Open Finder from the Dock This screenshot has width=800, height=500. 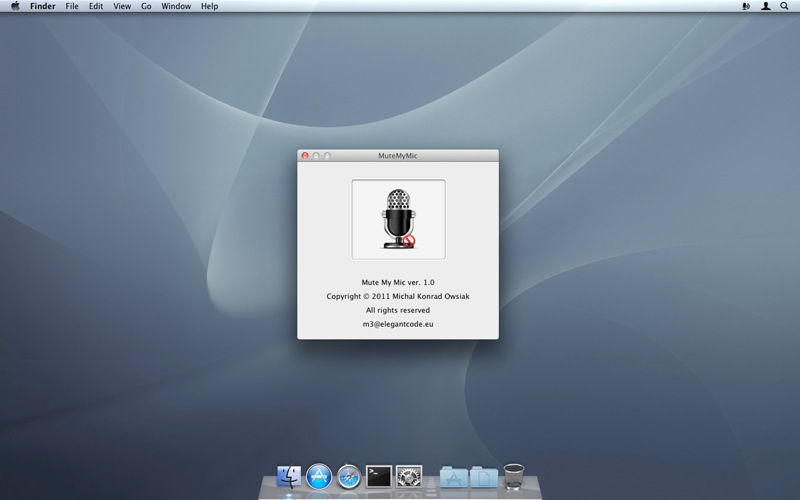[289, 477]
